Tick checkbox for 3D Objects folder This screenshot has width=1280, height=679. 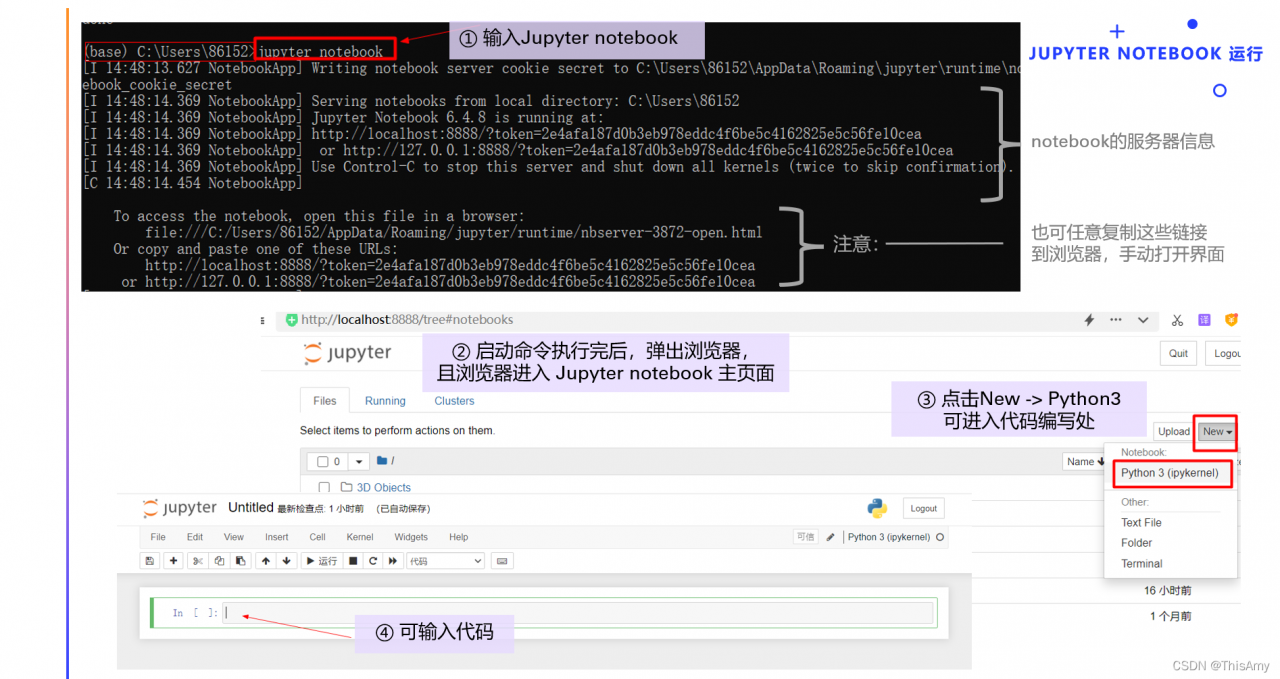pos(324,488)
